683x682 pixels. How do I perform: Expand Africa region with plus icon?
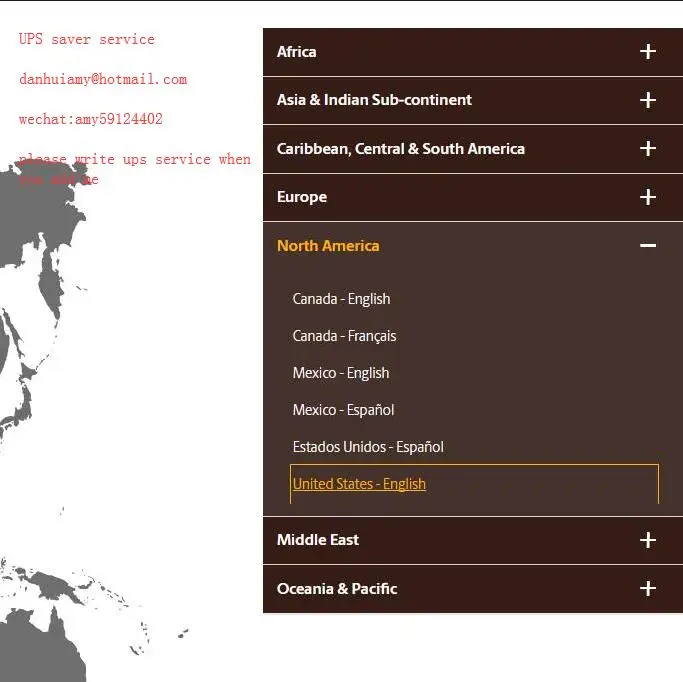648,51
